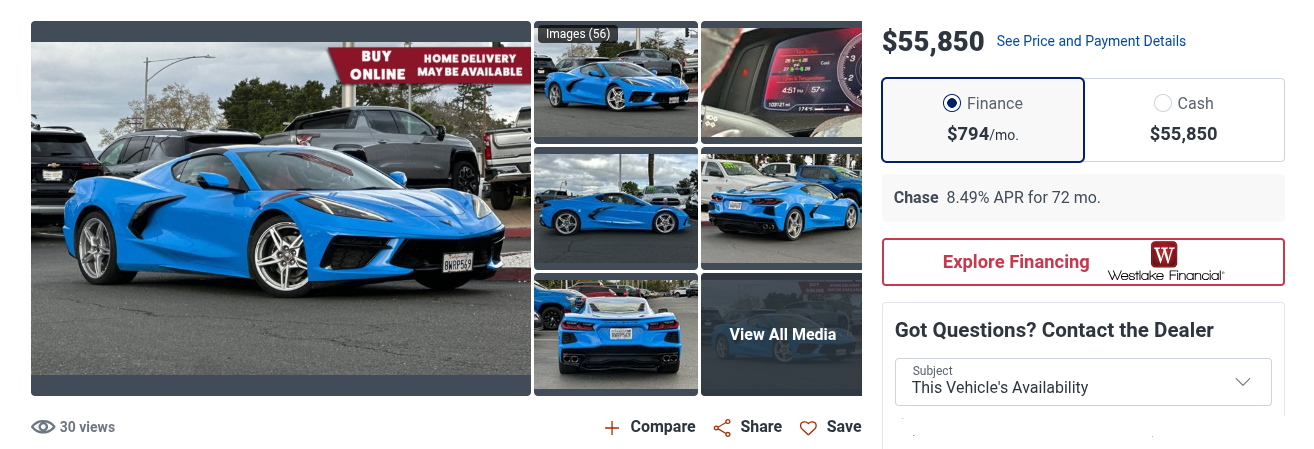This screenshot has width=1314, height=449.
Task: Open See Price and Payment Details
Action: tap(1091, 41)
